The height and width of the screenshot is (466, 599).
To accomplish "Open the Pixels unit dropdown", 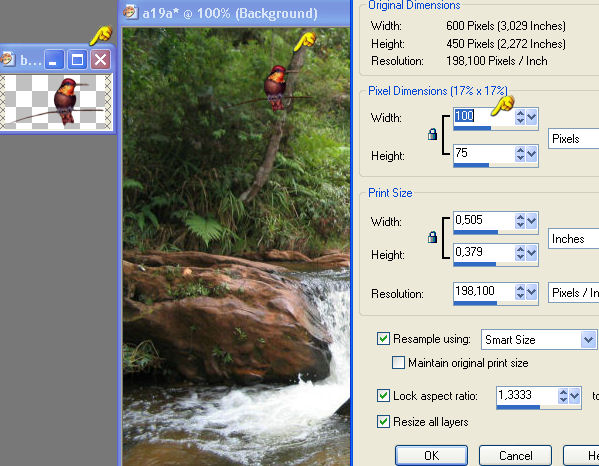I will 573,139.
